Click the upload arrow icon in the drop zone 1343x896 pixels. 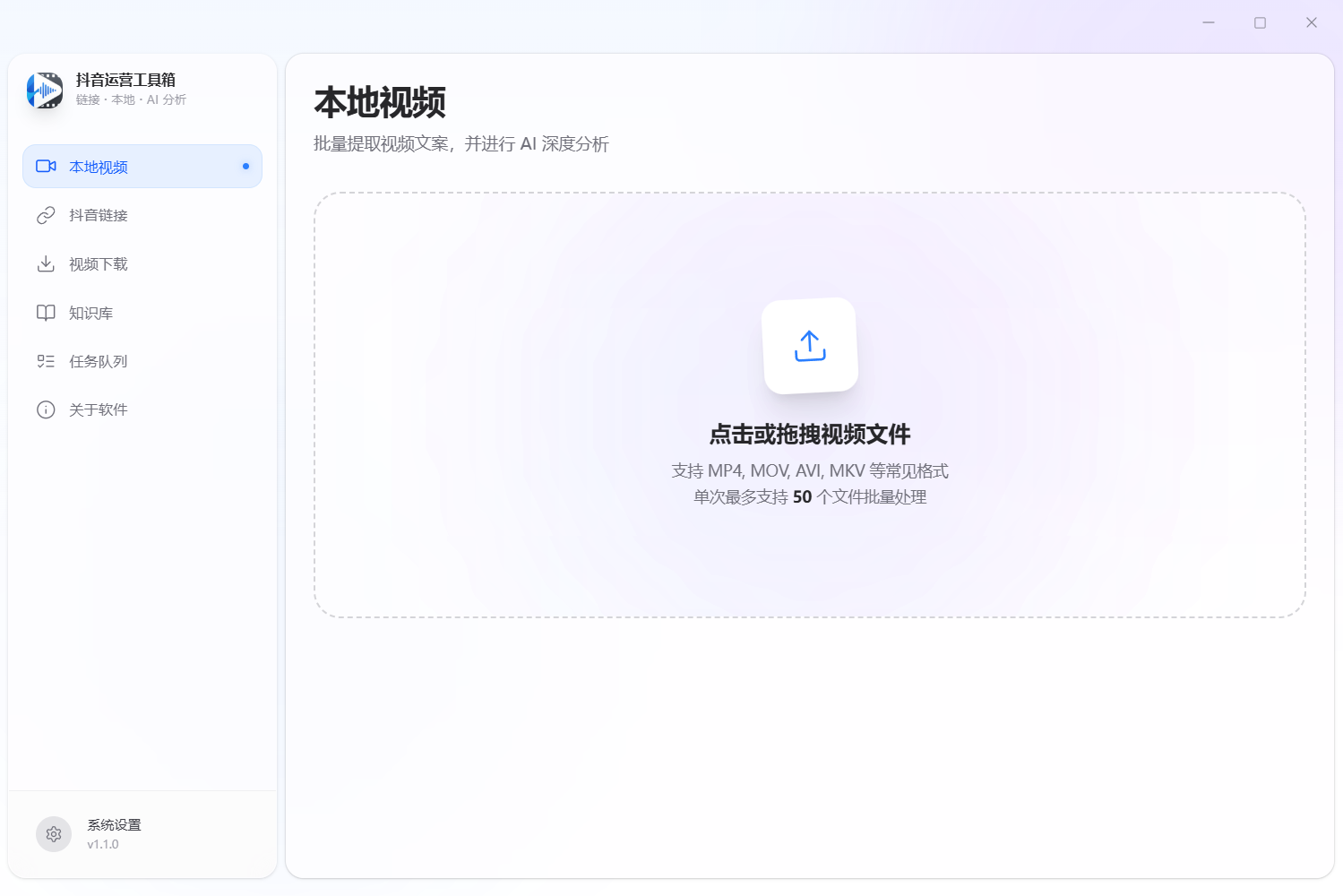(810, 346)
